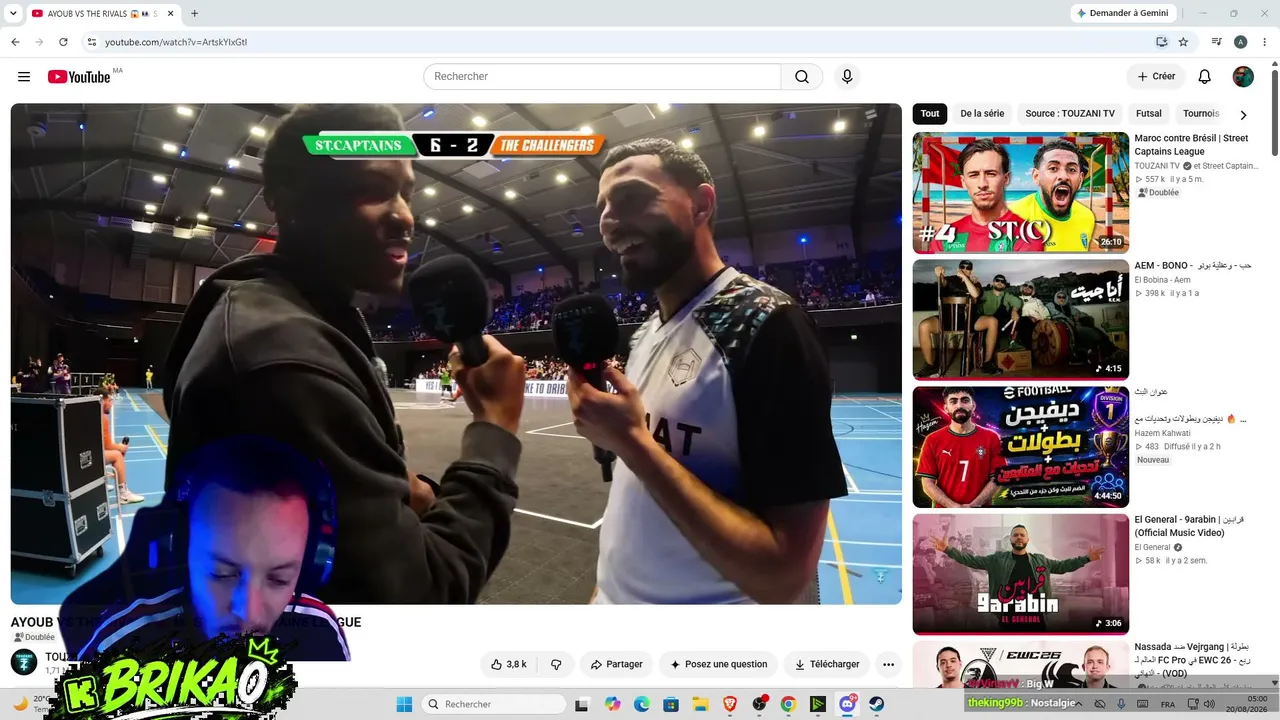Screen dimensions: 1280x720
Task: Open the 9arabin music video thumbnail
Action: pyautogui.click(x=1021, y=574)
